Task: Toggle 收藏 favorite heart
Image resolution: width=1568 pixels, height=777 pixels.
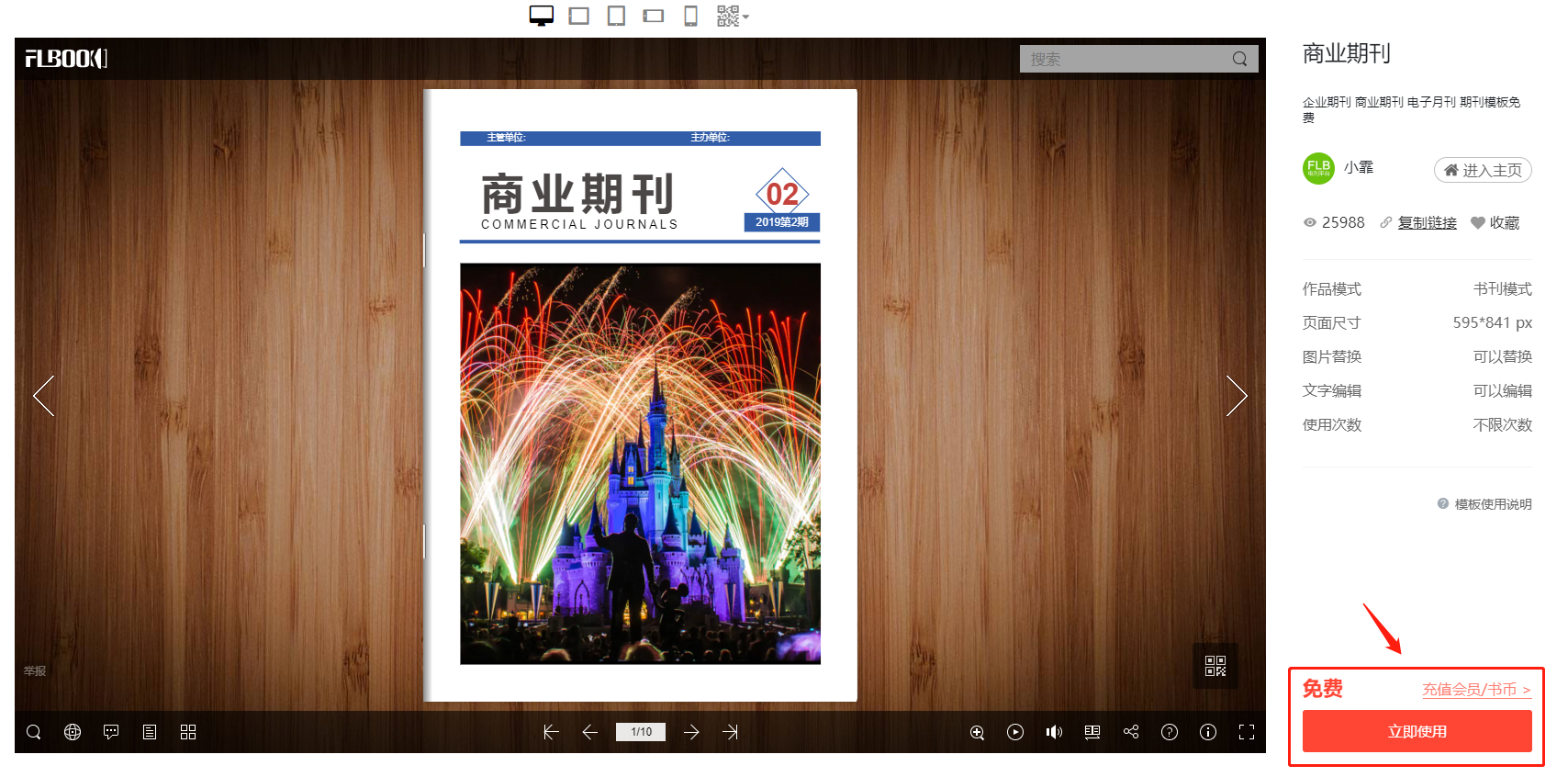Action: 1495,222
